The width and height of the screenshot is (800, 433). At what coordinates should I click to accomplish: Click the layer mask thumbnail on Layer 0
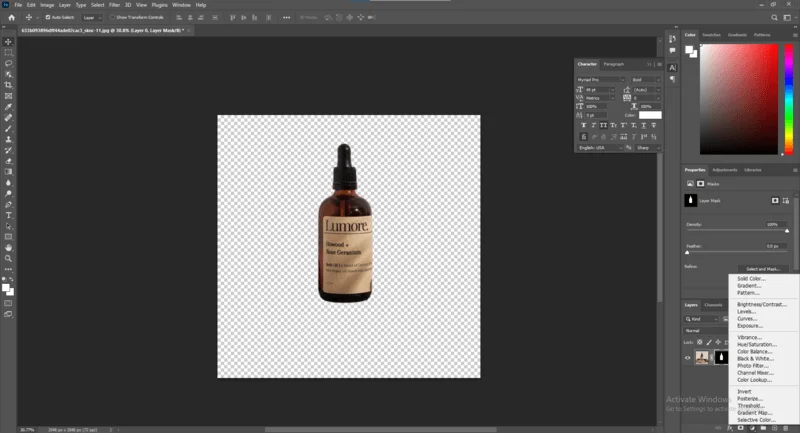tap(720, 357)
